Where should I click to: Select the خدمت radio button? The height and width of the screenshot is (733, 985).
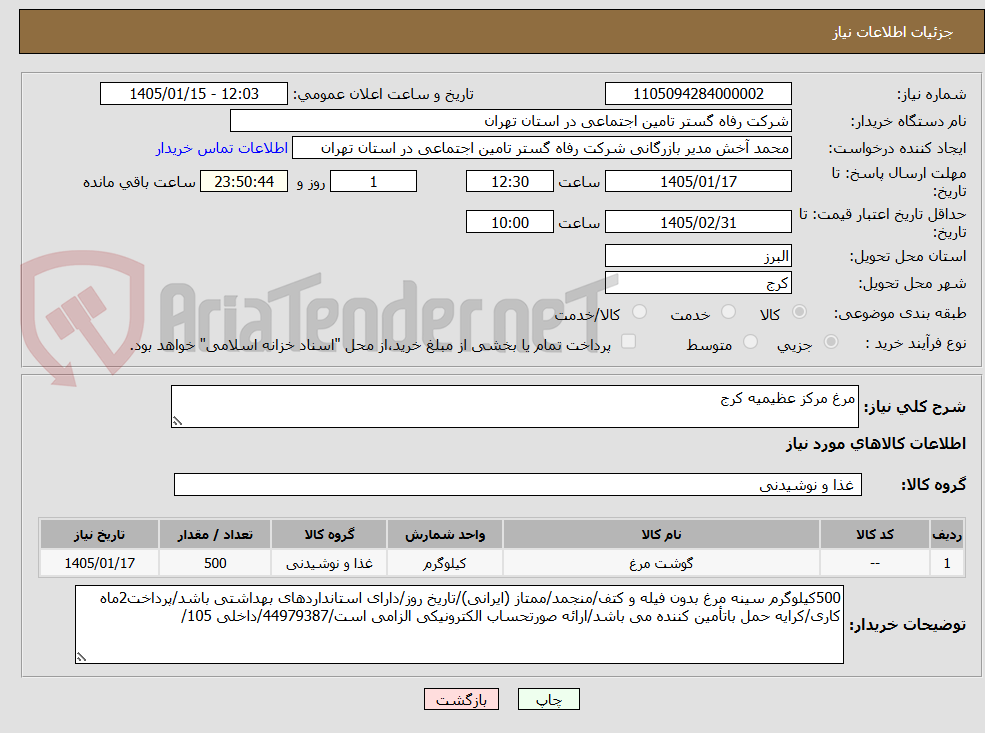[x=729, y=312]
